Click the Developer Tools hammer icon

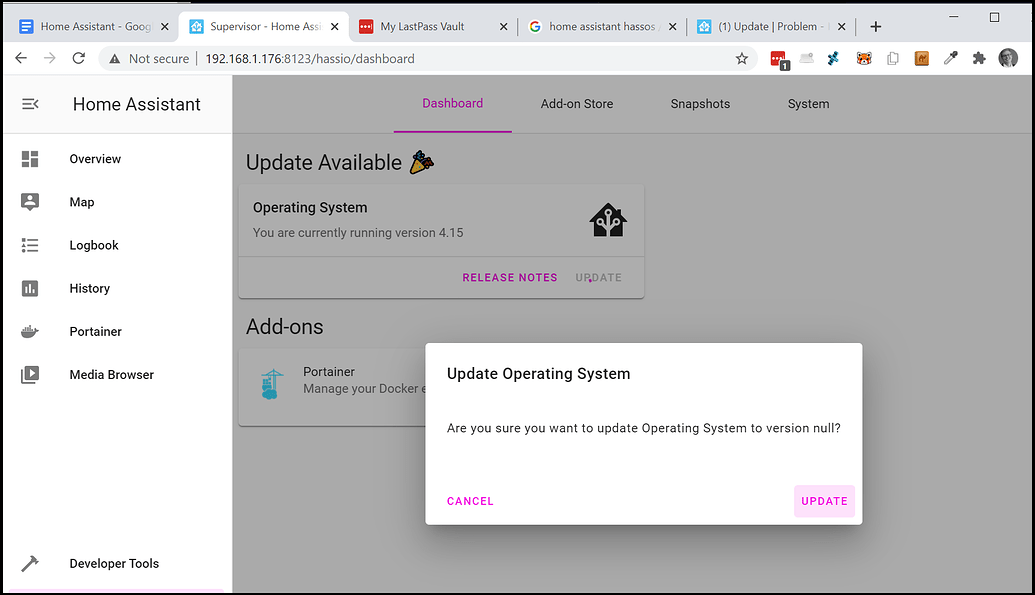click(x=30, y=563)
